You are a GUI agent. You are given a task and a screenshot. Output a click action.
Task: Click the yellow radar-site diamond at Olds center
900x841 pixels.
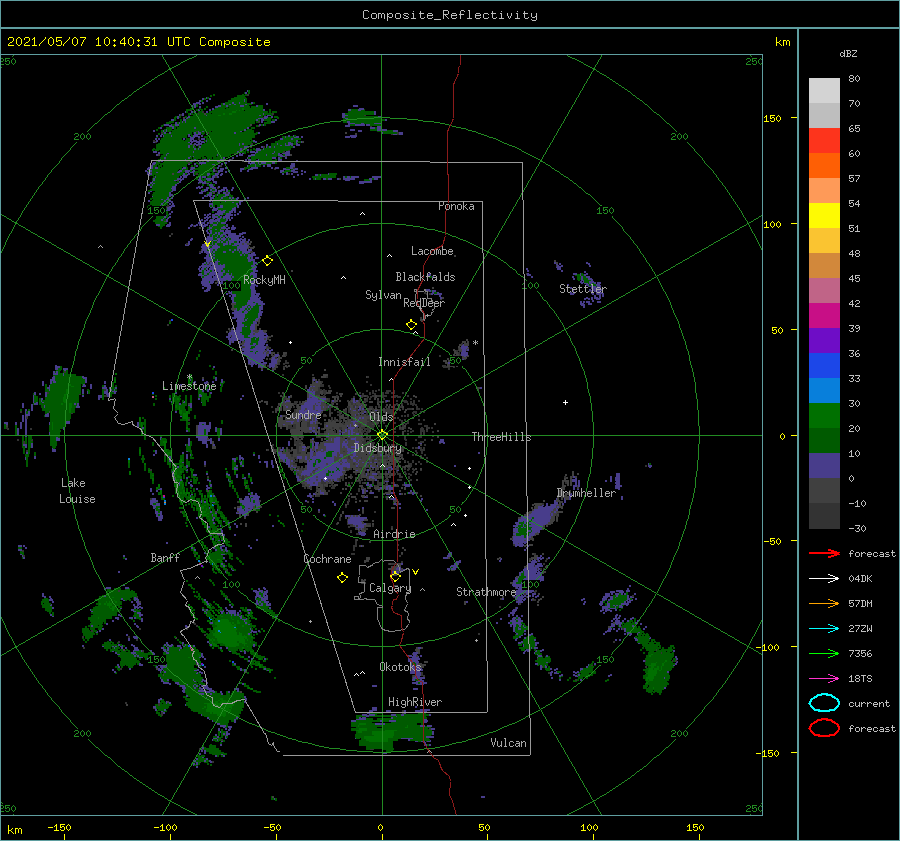382,435
